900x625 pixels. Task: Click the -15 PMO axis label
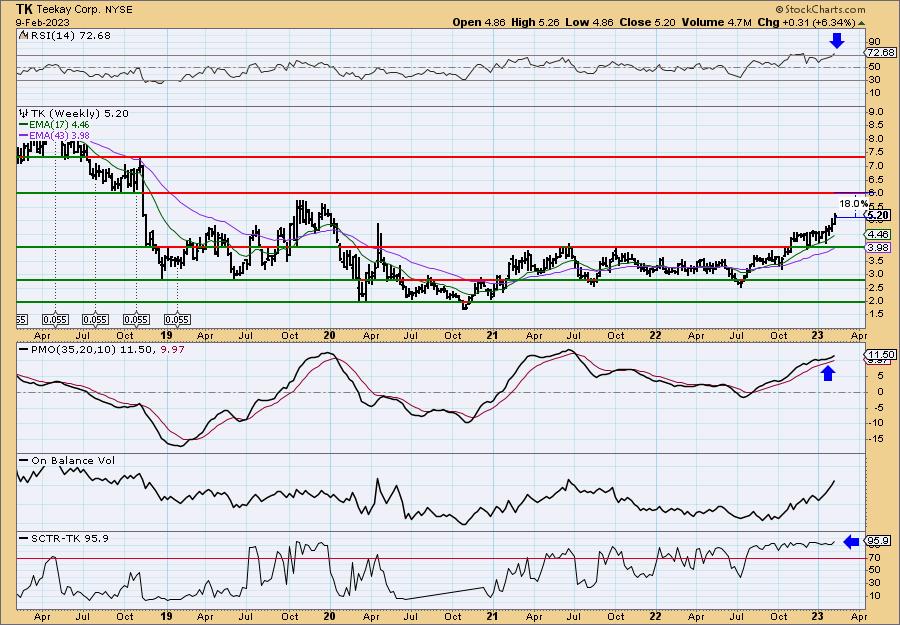(x=875, y=438)
